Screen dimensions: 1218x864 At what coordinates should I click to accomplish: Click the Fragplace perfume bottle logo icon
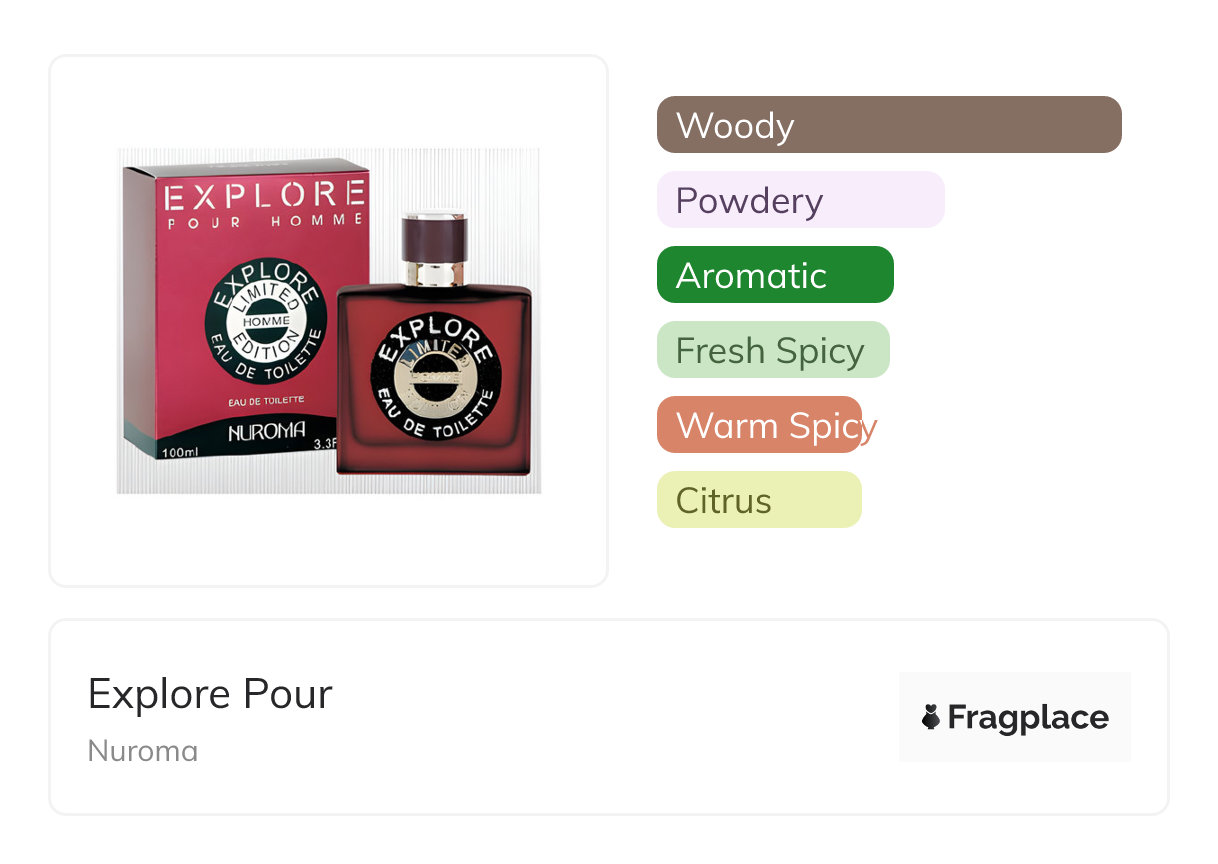coord(931,717)
